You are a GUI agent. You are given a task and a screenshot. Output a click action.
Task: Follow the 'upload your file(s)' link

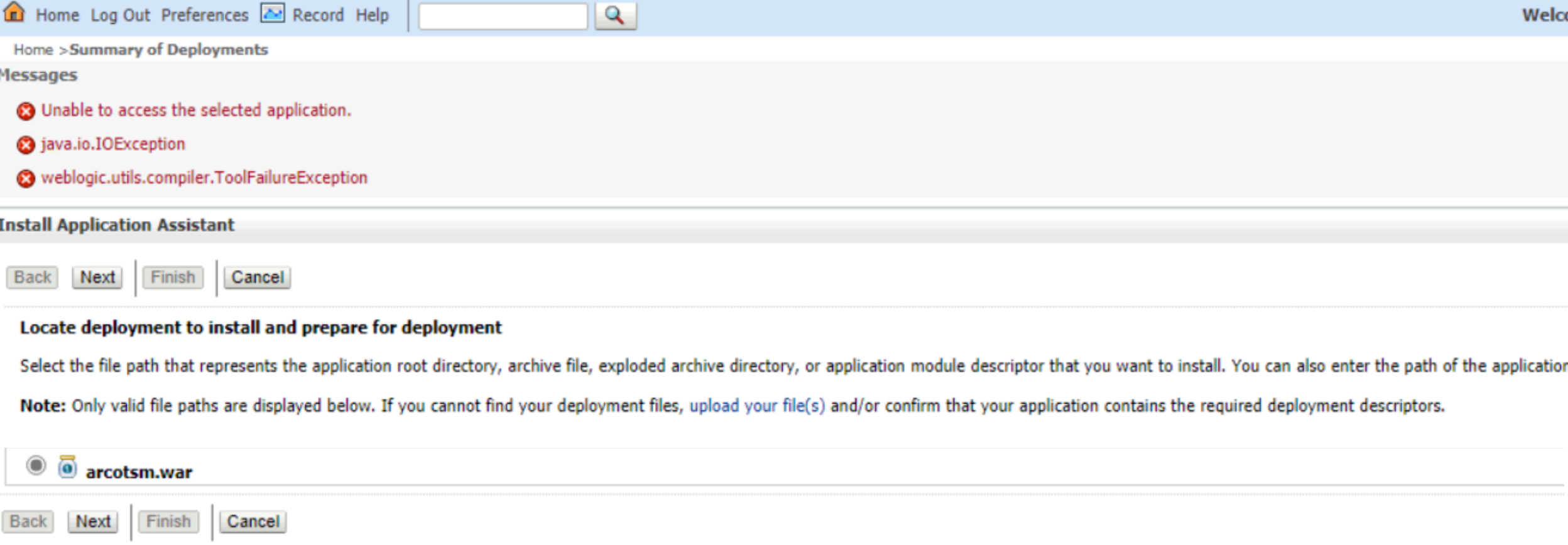[757, 406]
